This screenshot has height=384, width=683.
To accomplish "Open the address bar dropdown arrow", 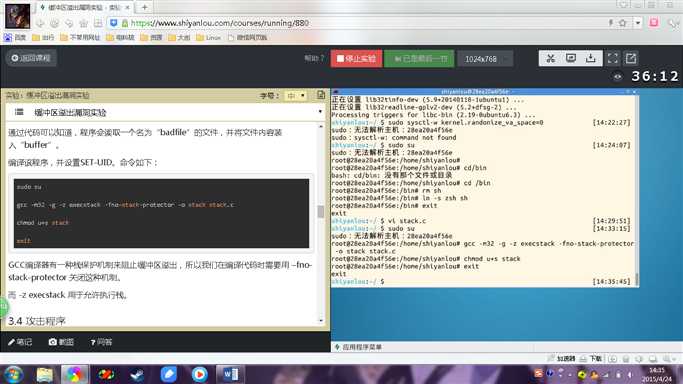I will click(x=638, y=23).
